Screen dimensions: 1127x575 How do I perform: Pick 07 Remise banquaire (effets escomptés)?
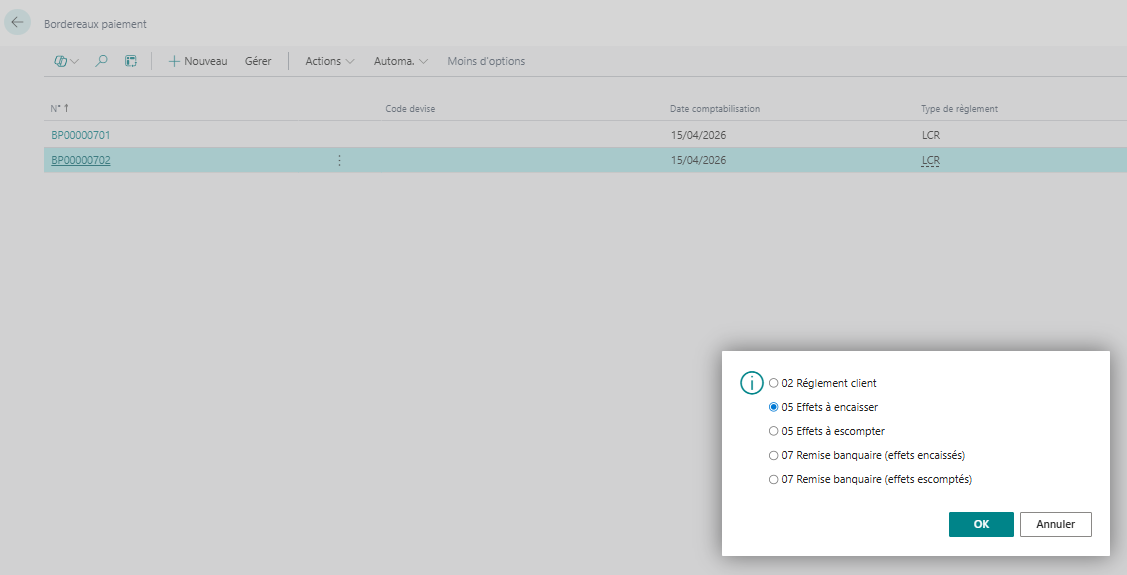click(x=774, y=479)
